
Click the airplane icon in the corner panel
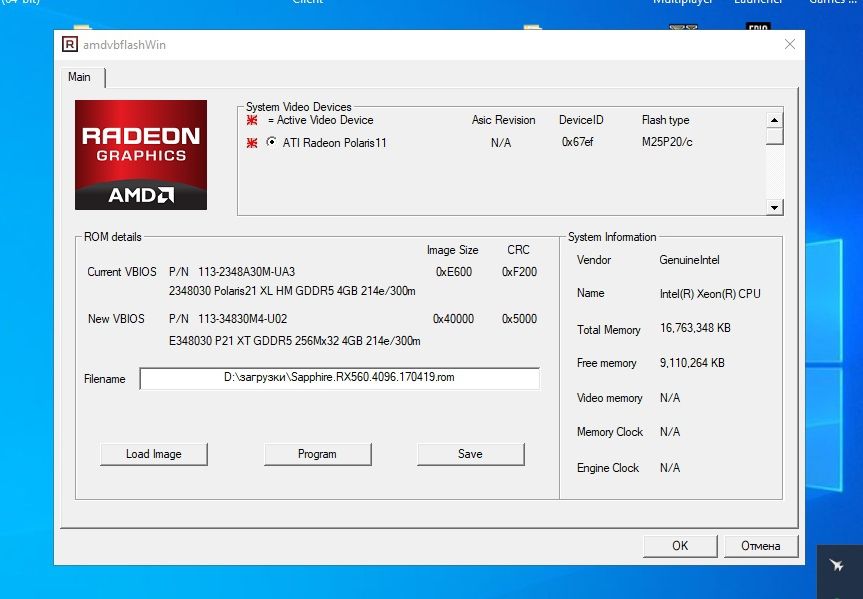tap(837, 565)
